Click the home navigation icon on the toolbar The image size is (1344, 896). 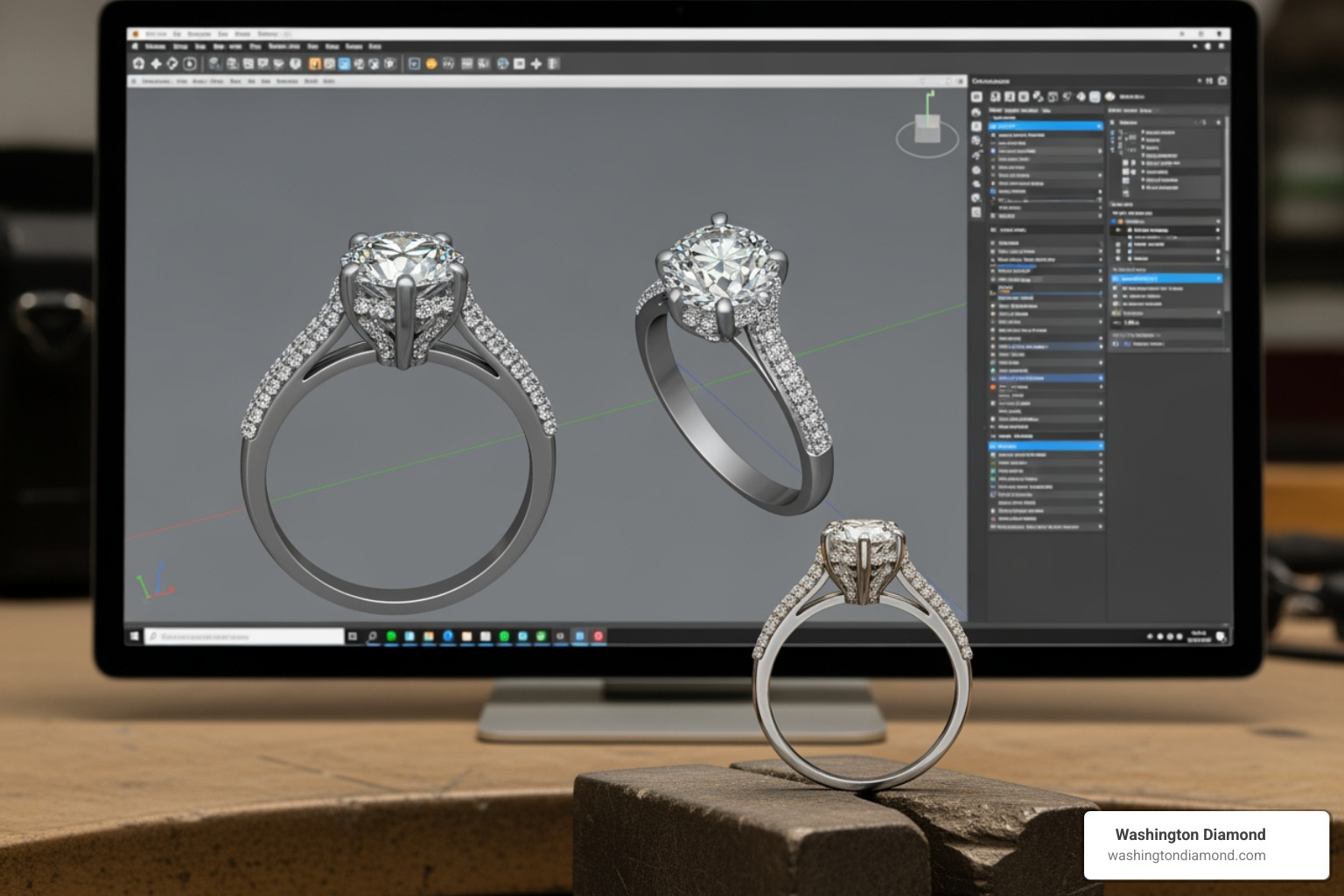(138, 63)
